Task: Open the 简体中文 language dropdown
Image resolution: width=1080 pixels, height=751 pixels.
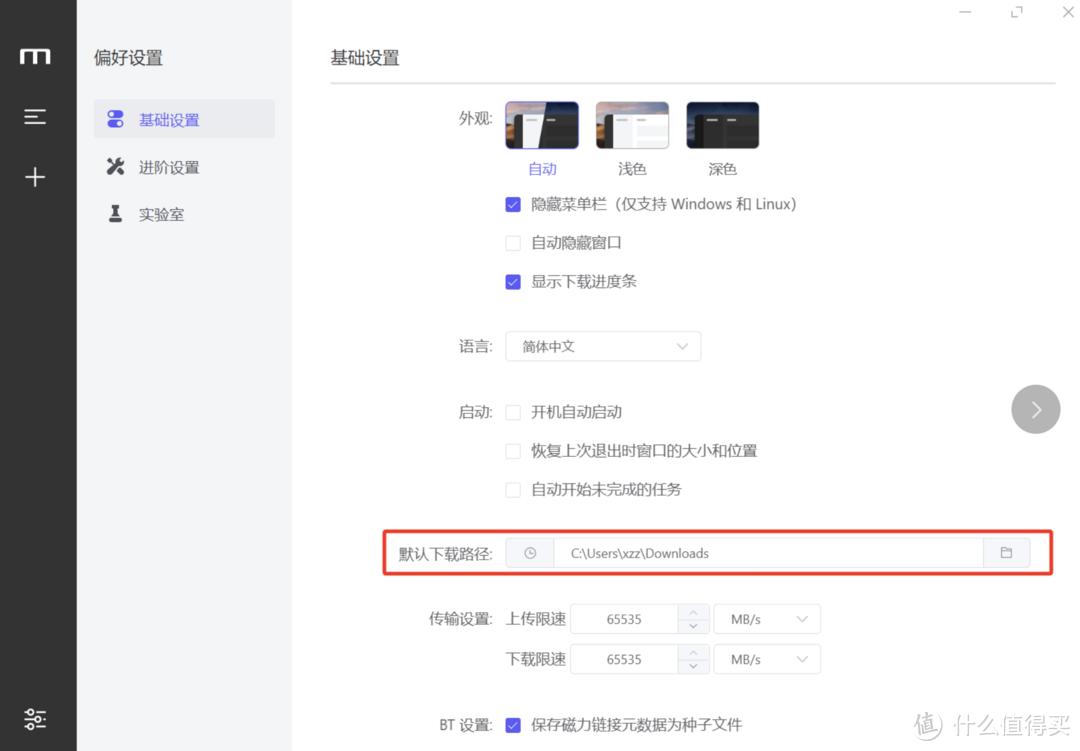Action: pos(603,347)
